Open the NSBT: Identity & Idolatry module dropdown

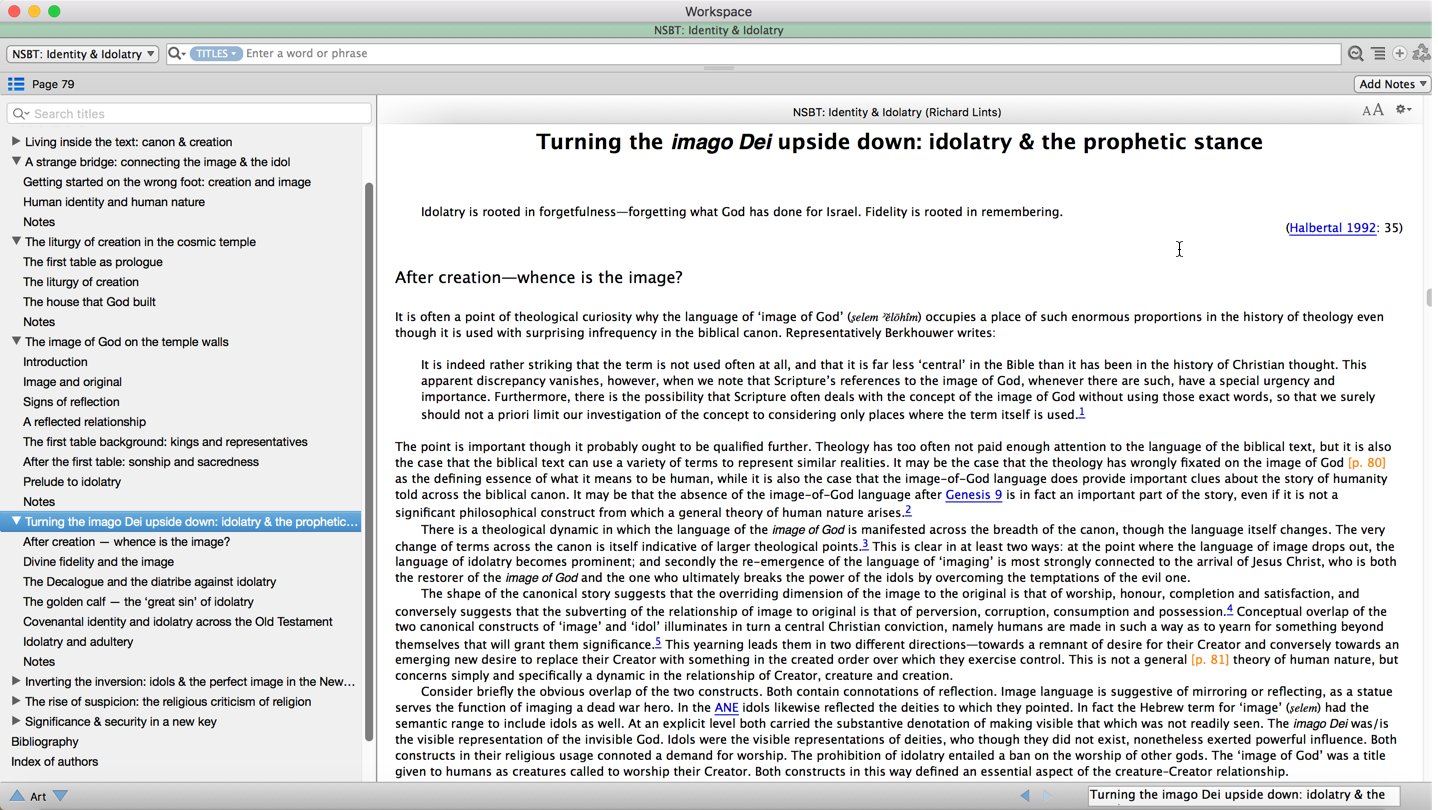point(83,54)
